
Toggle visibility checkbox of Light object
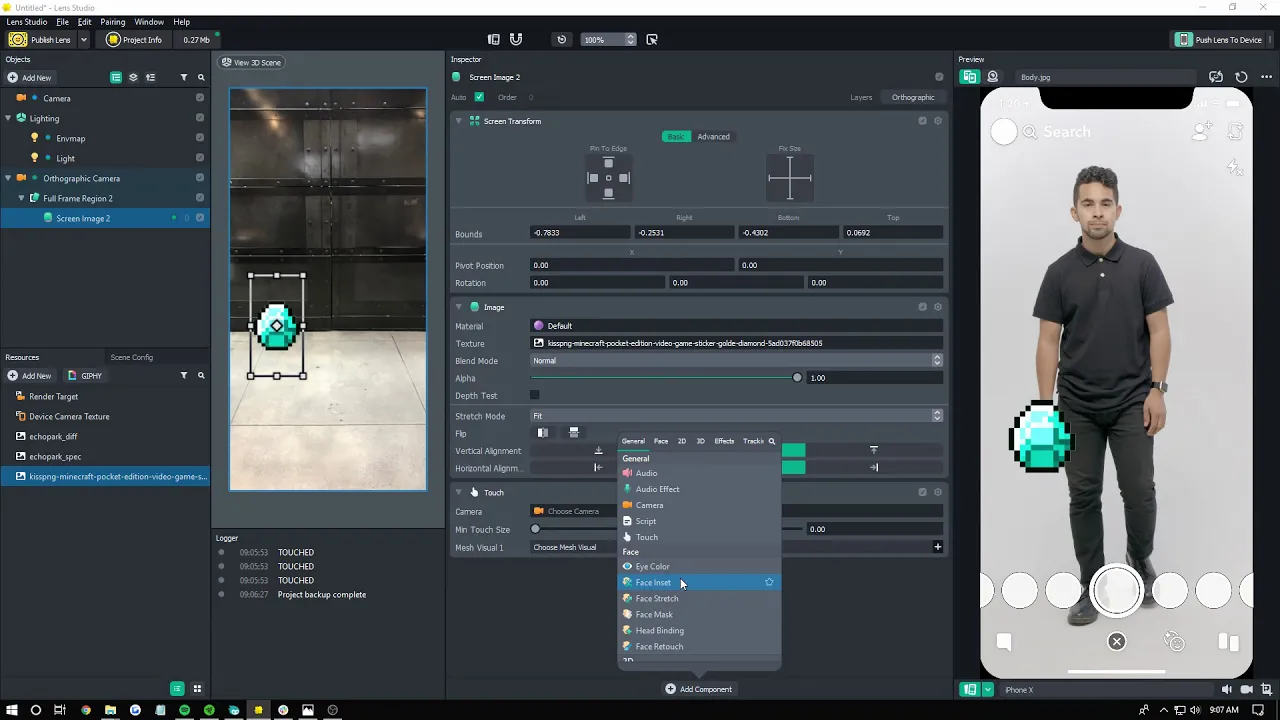200,158
